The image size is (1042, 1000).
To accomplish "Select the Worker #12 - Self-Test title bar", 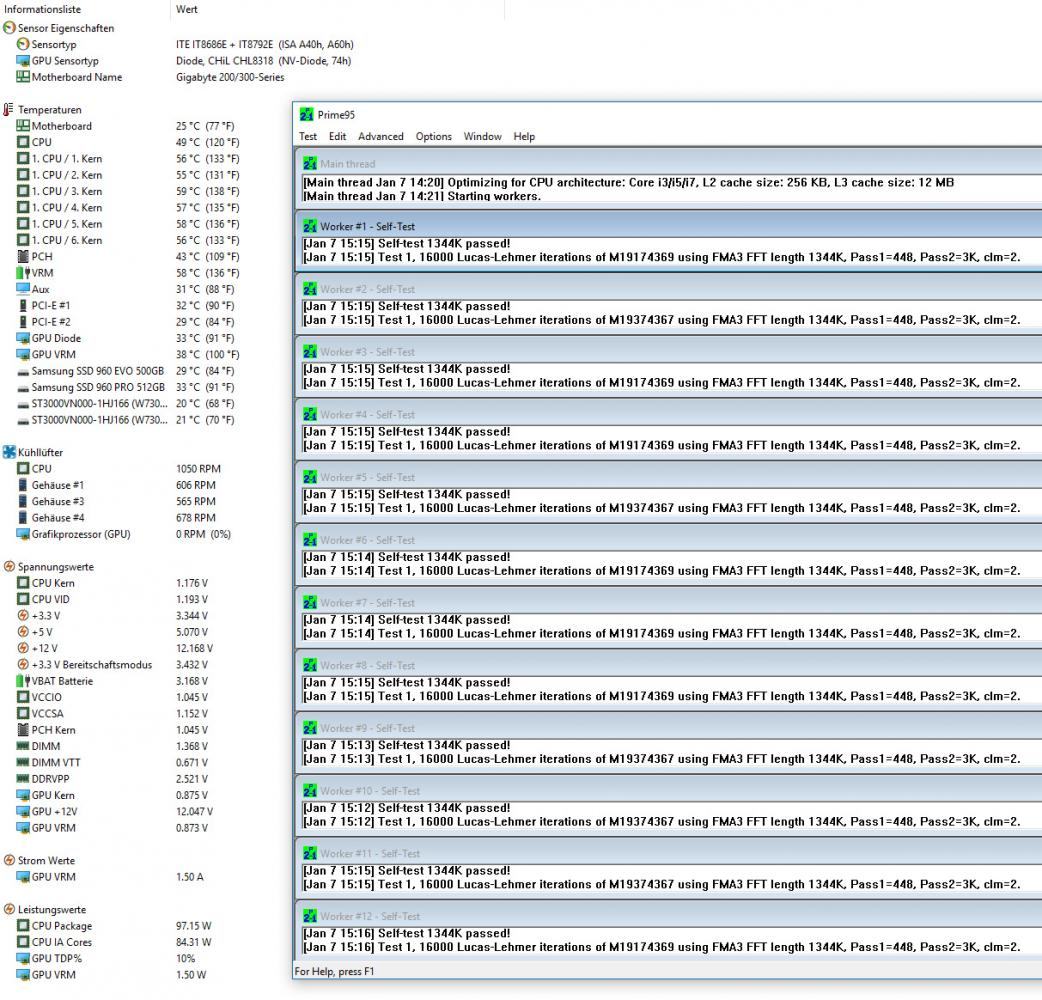I will click(669, 916).
